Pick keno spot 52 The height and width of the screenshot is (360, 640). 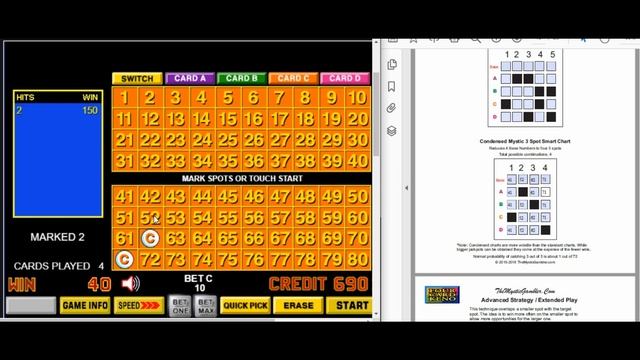(x=150, y=218)
